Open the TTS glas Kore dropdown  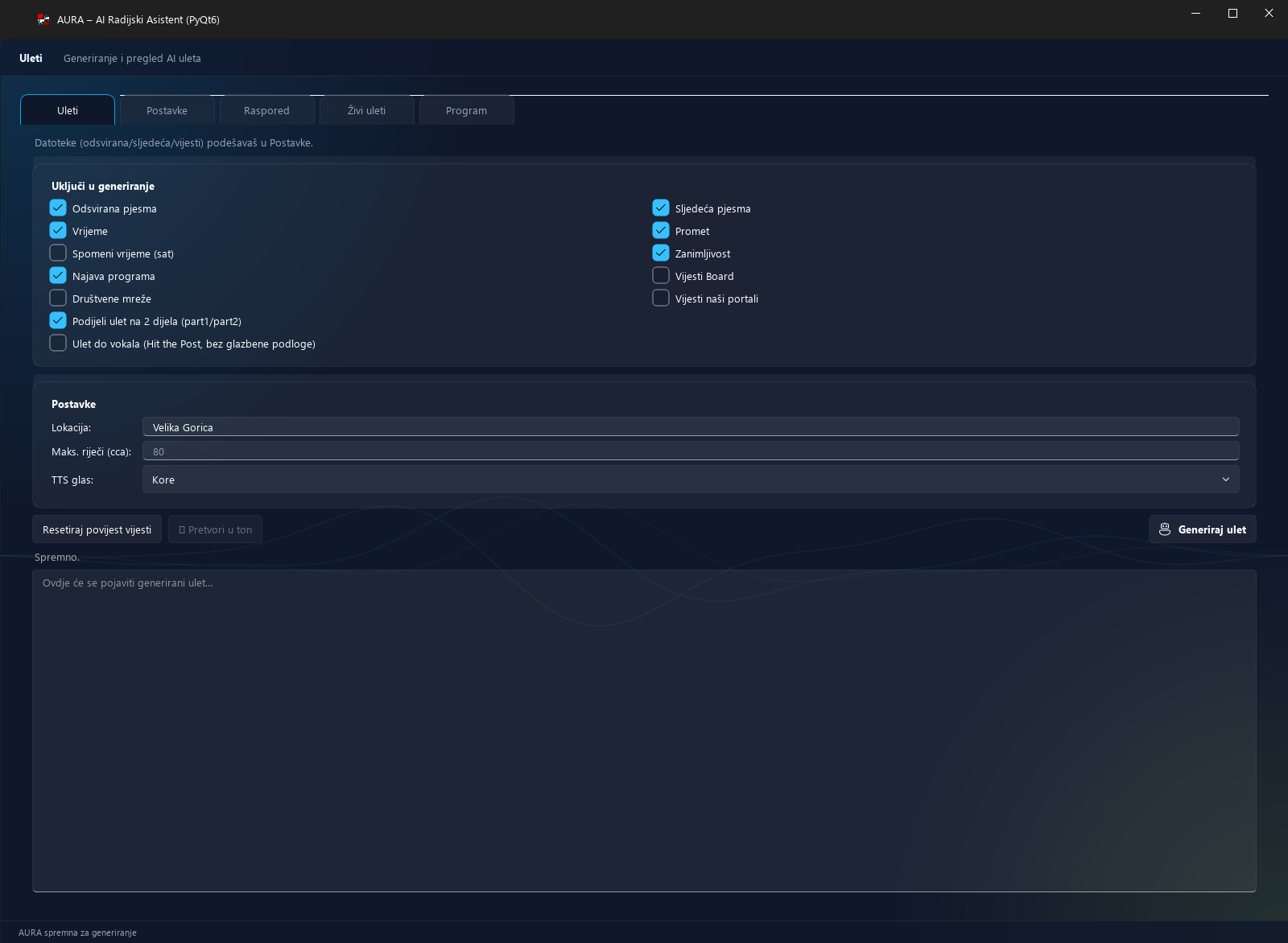tap(691, 480)
